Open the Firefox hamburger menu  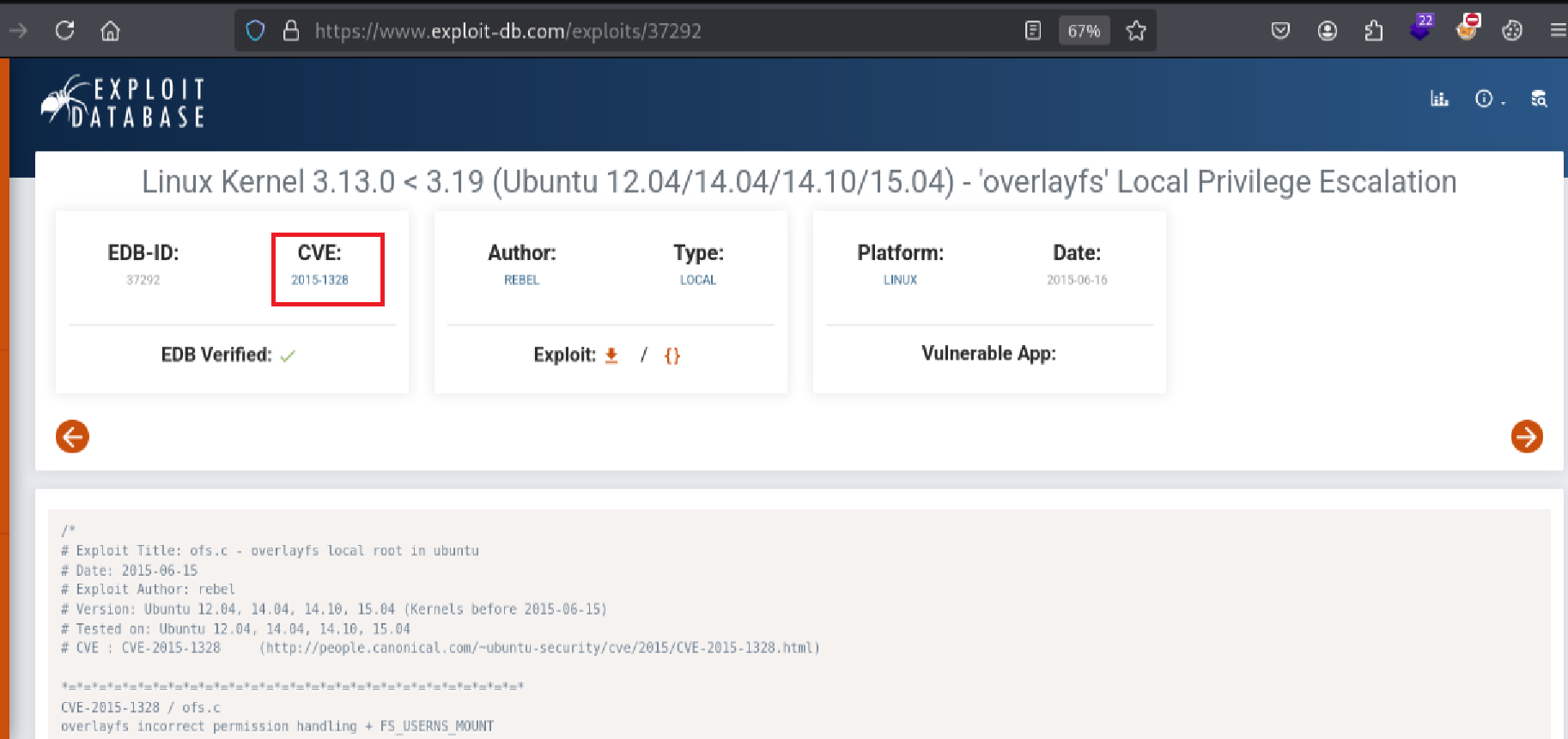[x=1557, y=31]
